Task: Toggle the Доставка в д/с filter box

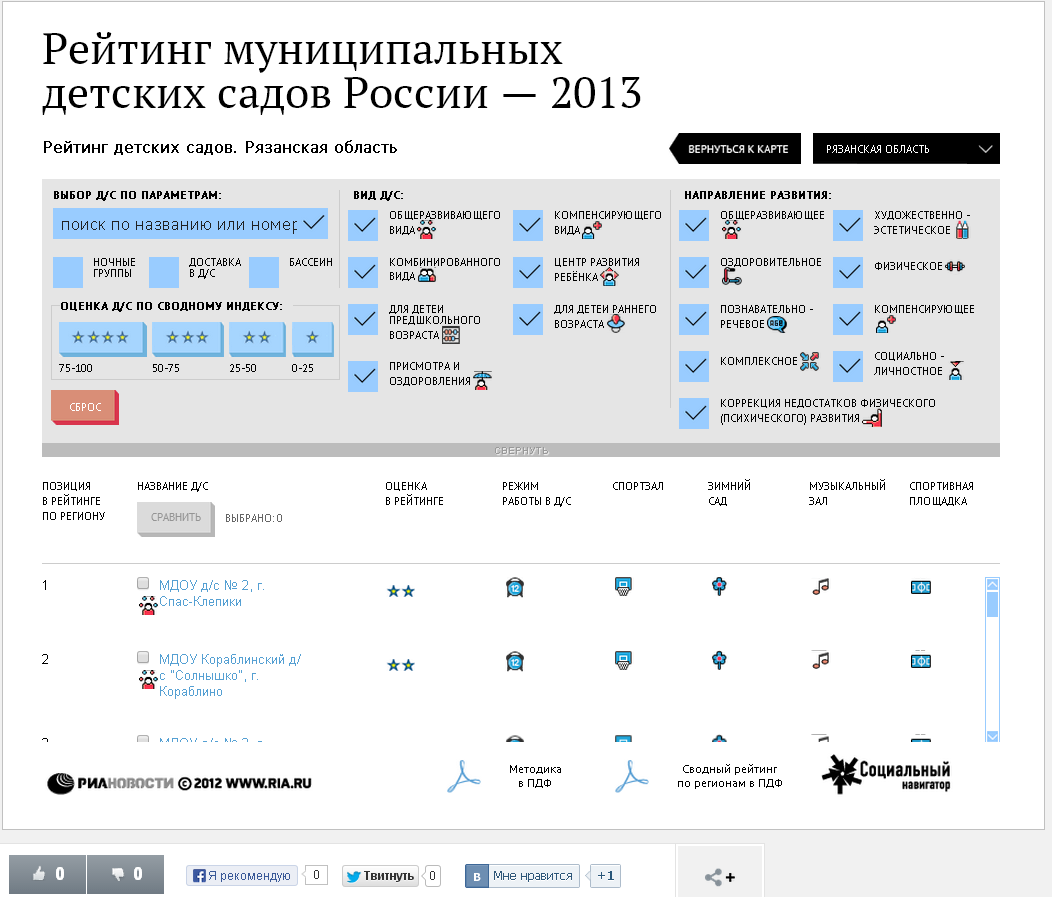Action: (x=164, y=272)
